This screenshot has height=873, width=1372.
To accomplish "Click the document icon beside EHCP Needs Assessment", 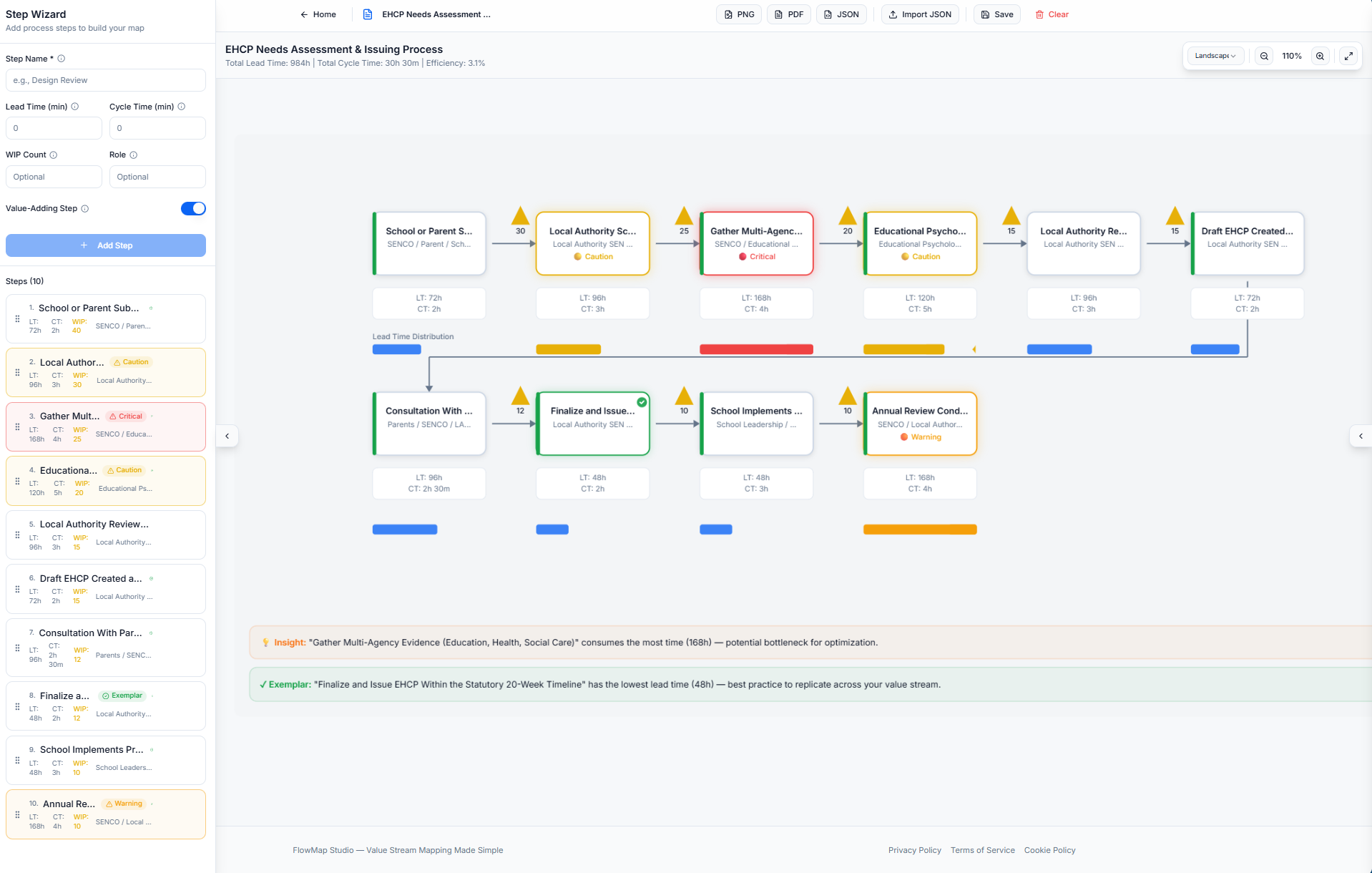I will (x=368, y=14).
